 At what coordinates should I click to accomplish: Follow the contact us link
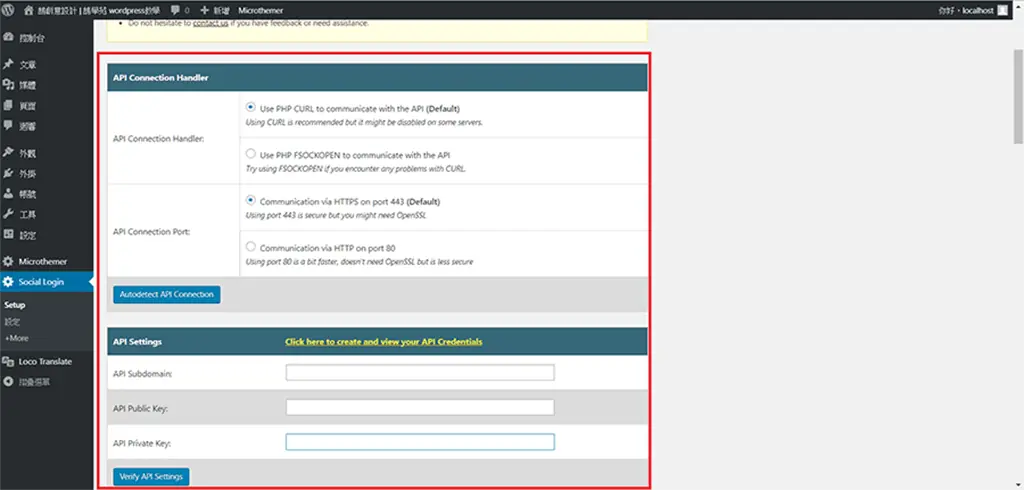click(210, 23)
